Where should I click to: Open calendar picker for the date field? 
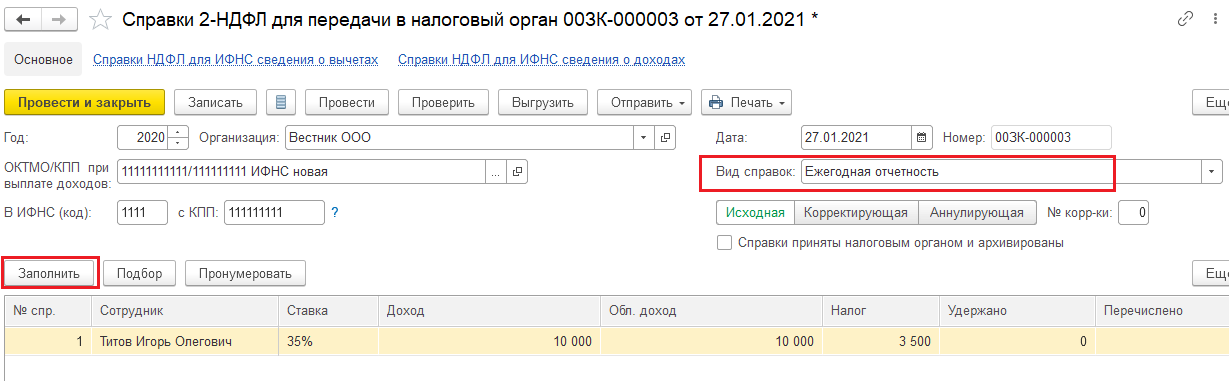pos(921,137)
